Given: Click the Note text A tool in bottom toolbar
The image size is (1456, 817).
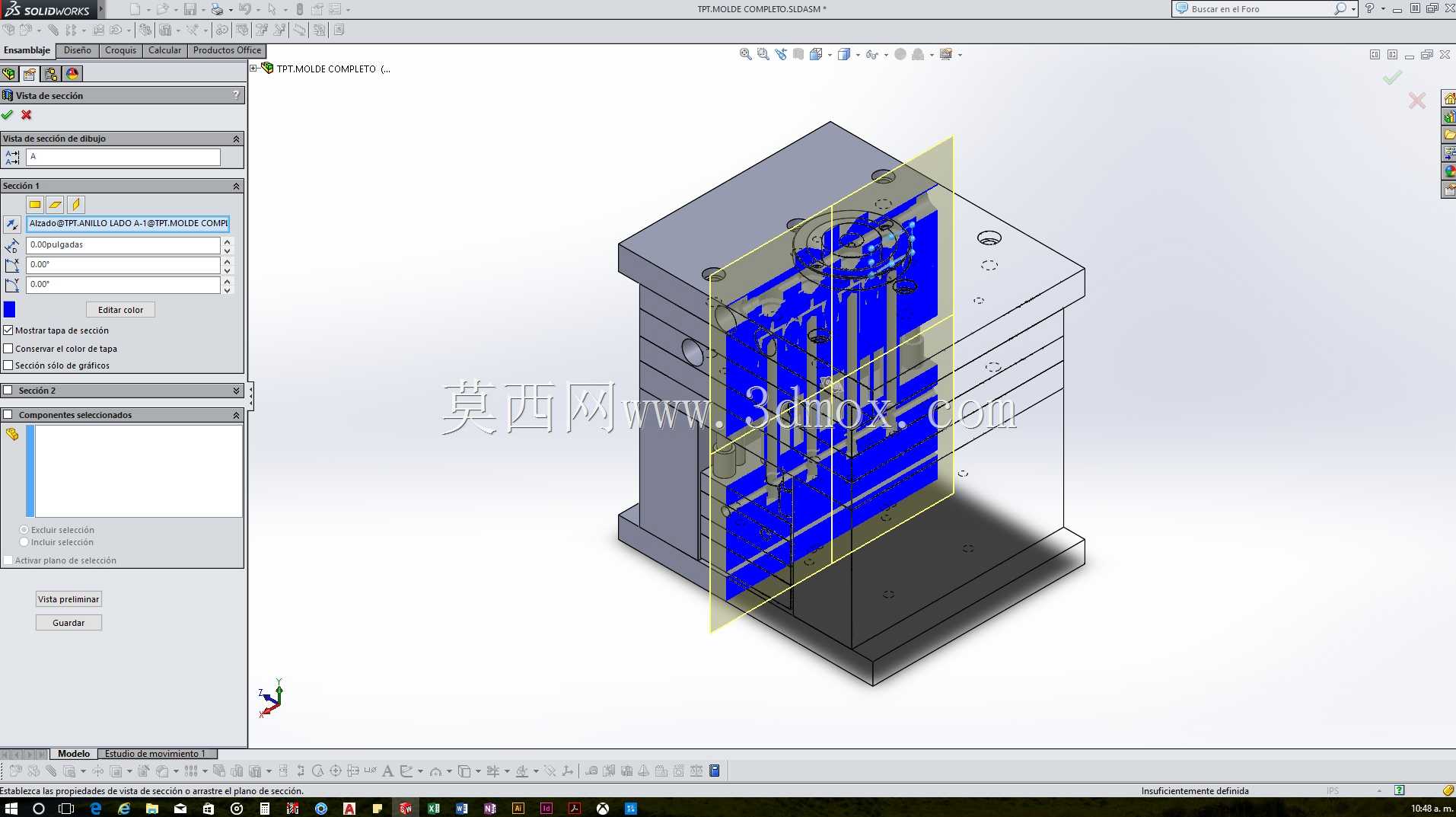Looking at the screenshot, I should 387,771.
